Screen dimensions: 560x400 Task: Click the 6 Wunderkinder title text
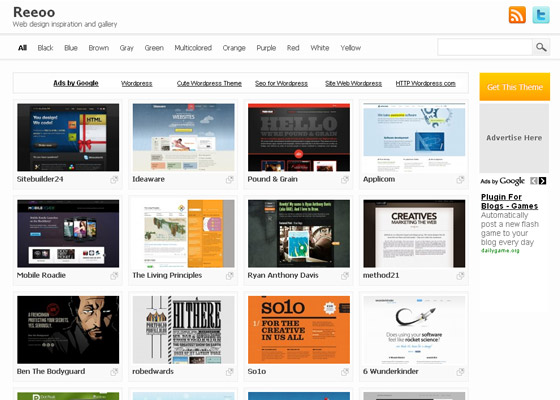tap(390, 371)
